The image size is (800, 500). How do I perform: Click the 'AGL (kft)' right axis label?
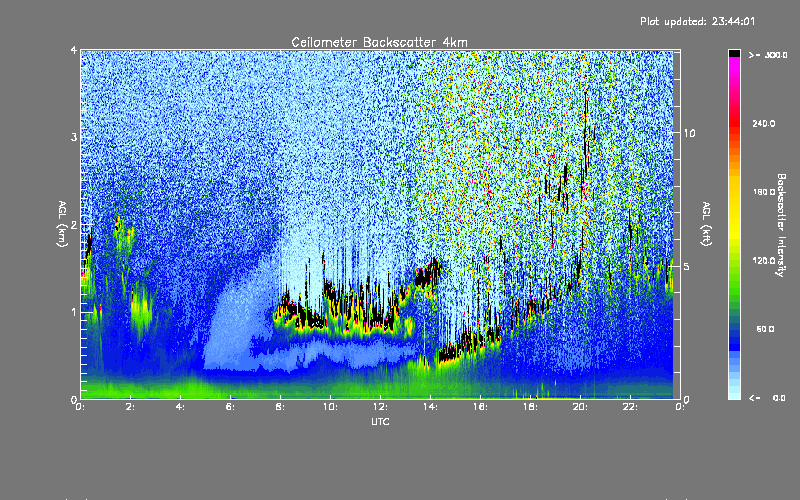706,224
